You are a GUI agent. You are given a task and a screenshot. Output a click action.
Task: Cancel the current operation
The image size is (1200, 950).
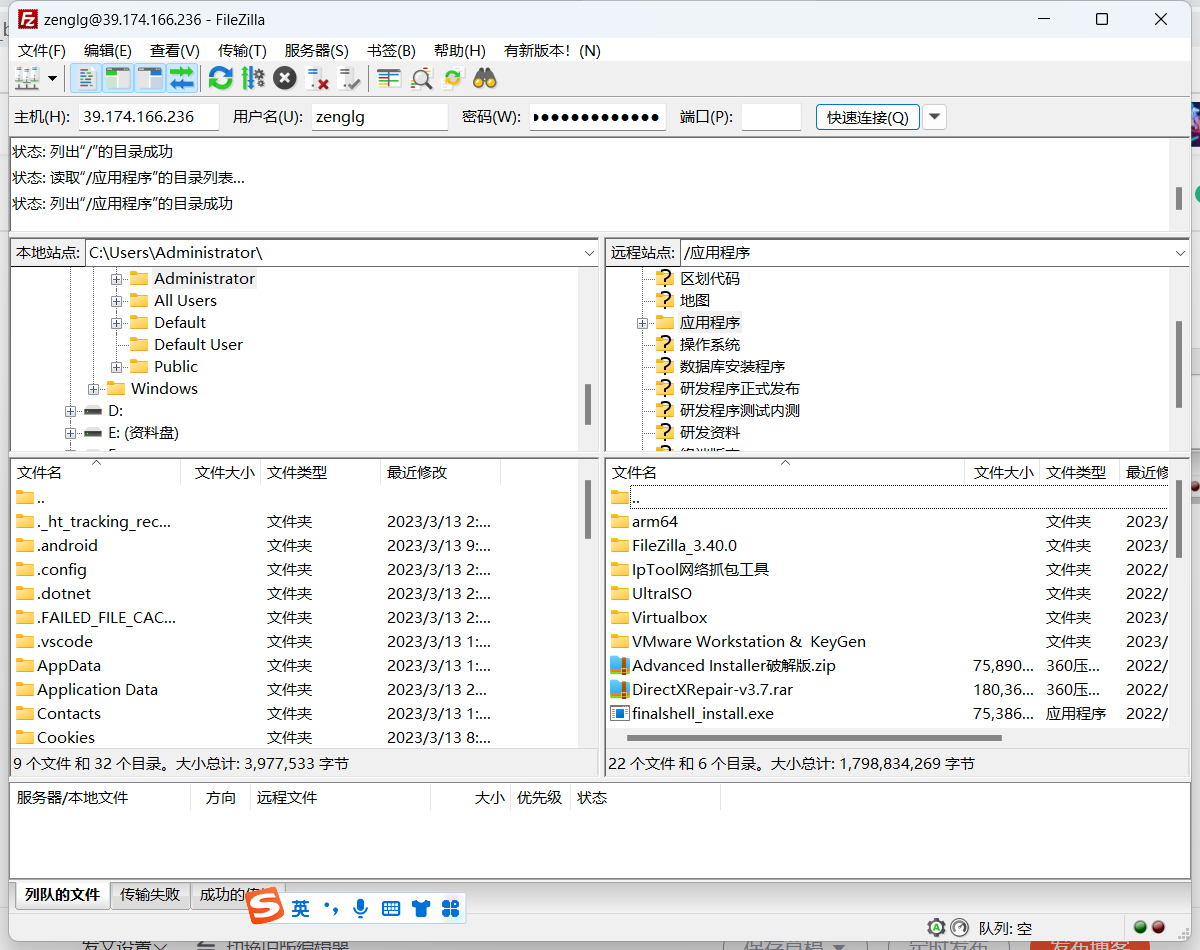pyautogui.click(x=284, y=77)
